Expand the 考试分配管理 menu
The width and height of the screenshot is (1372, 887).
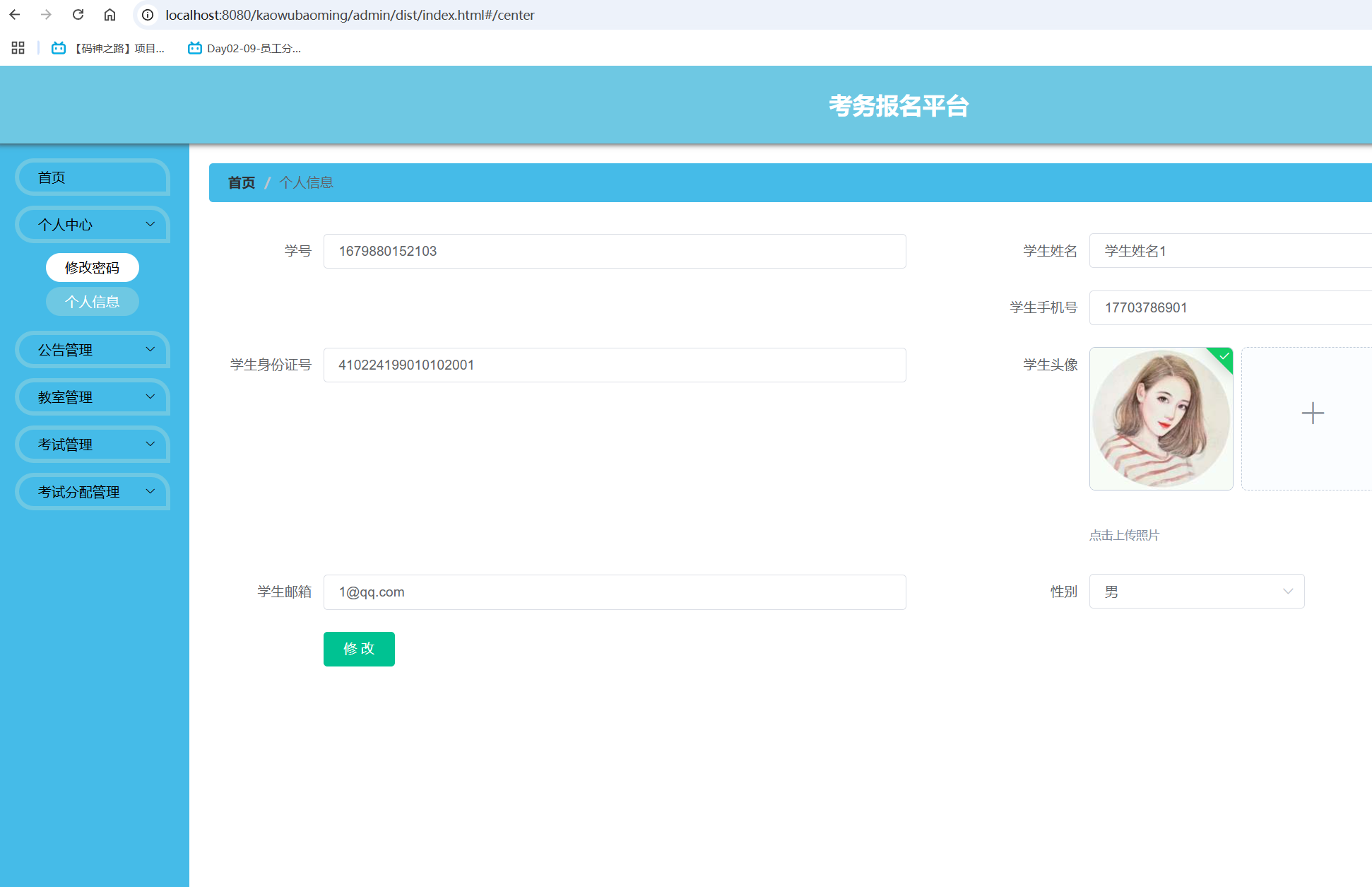tap(93, 492)
